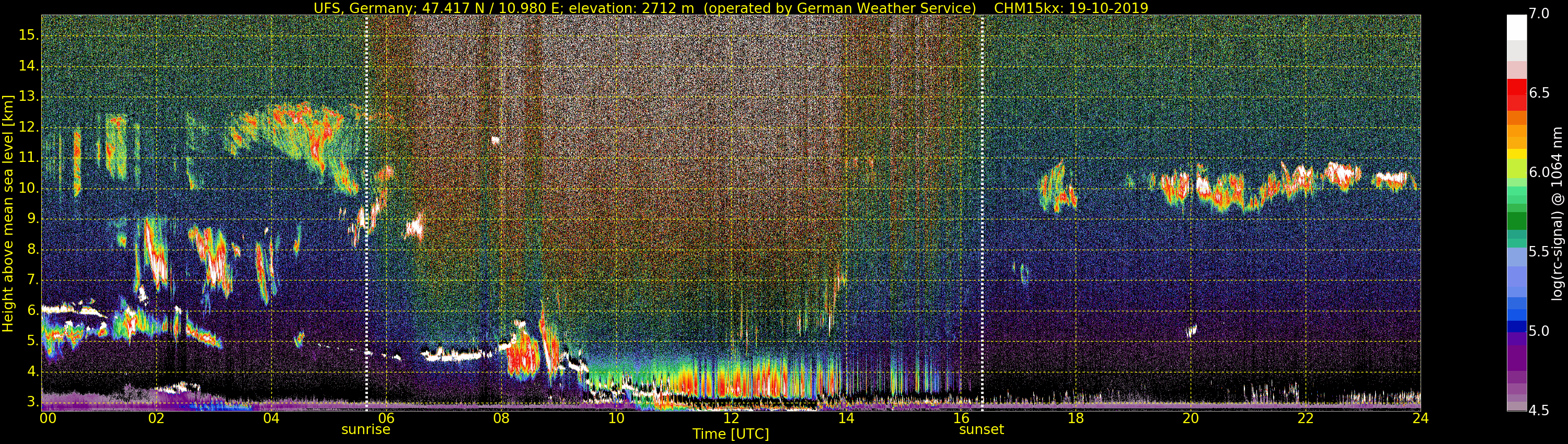Click the '3.' height tick label
The width and height of the screenshot is (1568, 444).
33,402
